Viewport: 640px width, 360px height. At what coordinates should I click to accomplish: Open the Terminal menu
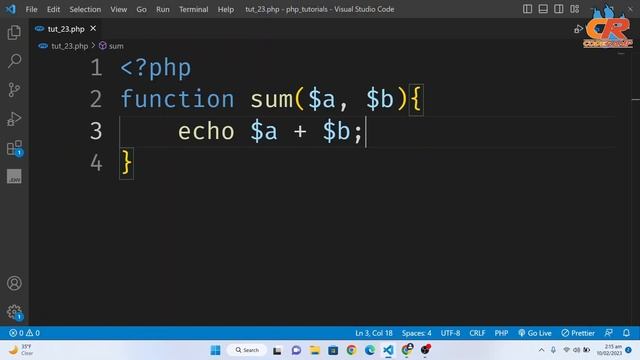[x=193, y=9]
